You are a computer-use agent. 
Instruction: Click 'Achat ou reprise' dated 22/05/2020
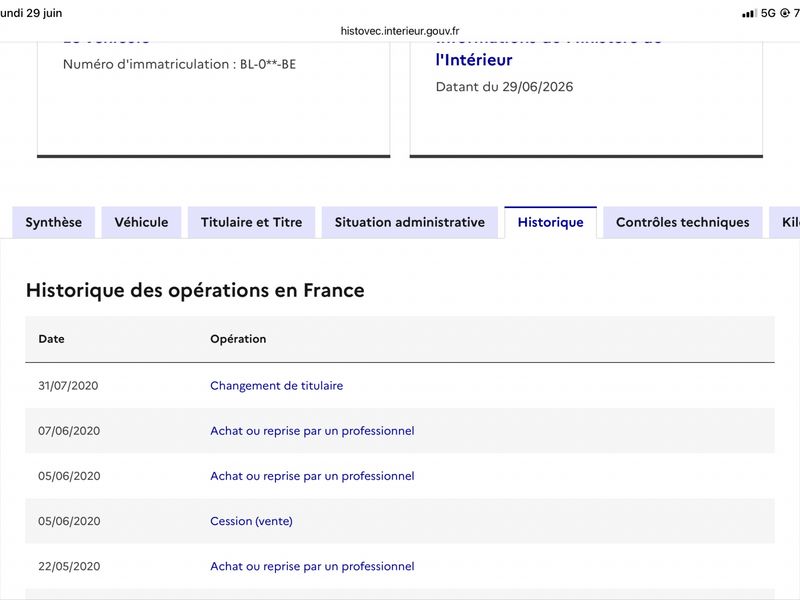point(312,566)
